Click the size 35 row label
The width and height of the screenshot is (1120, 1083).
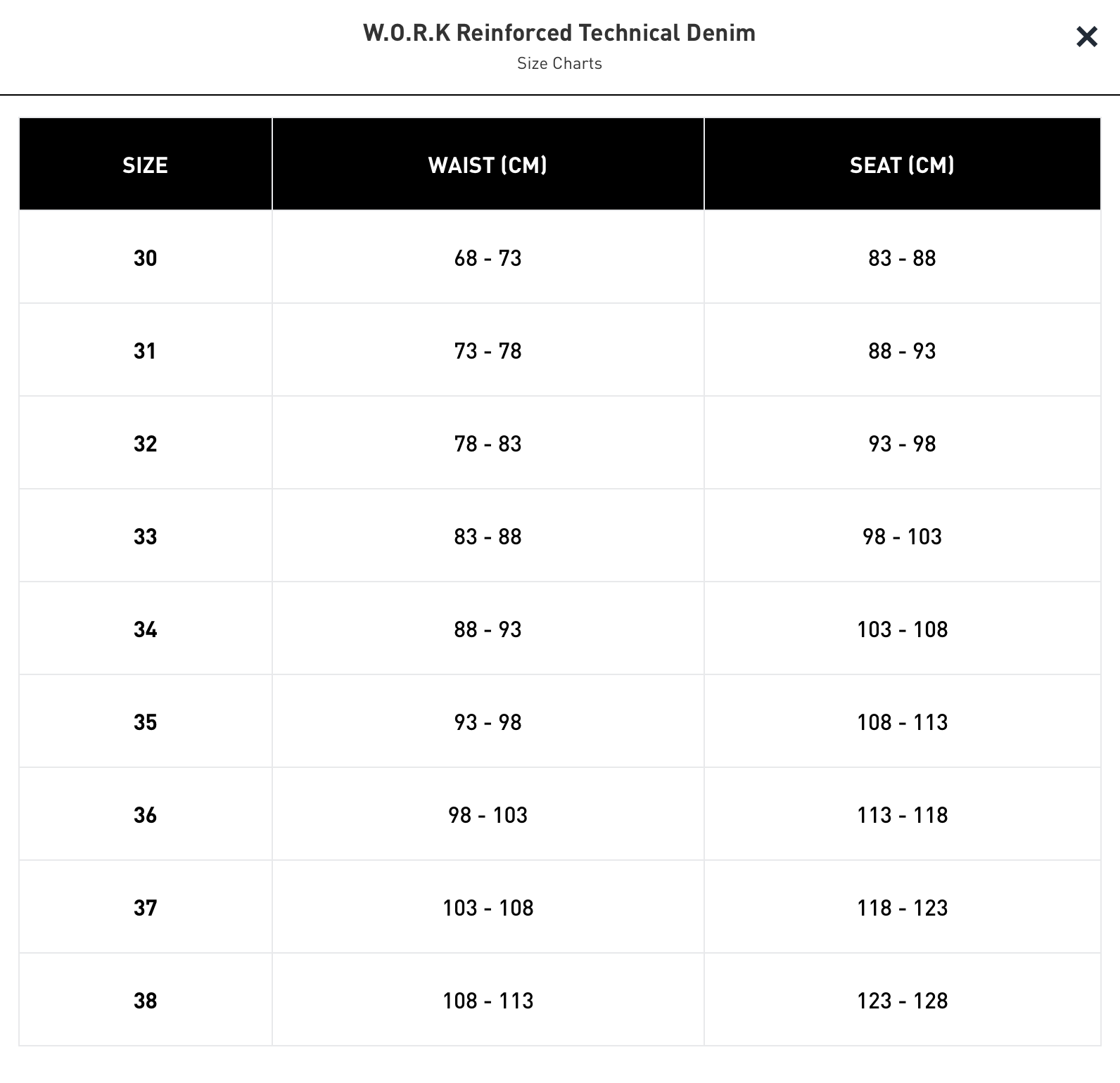pyautogui.click(x=145, y=722)
